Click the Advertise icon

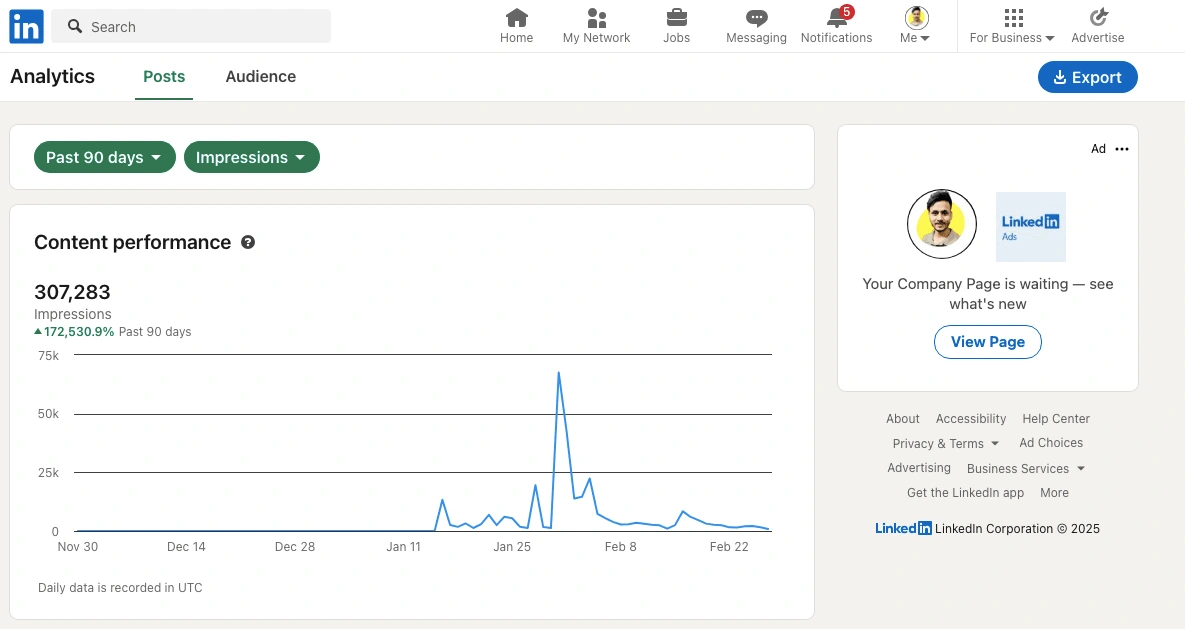tap(1098, 18)
